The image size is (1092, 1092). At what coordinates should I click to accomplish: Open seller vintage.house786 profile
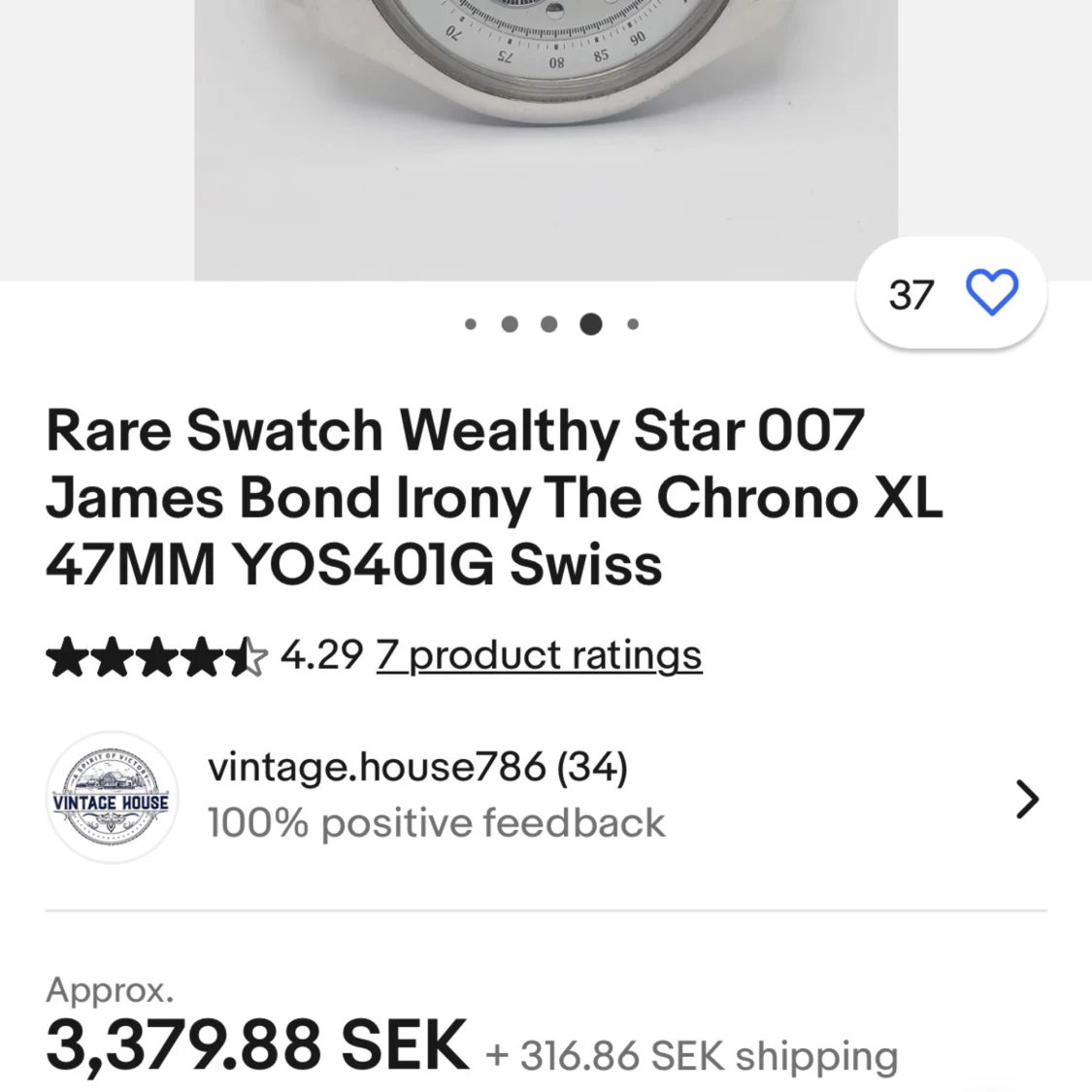pos(417,767)
